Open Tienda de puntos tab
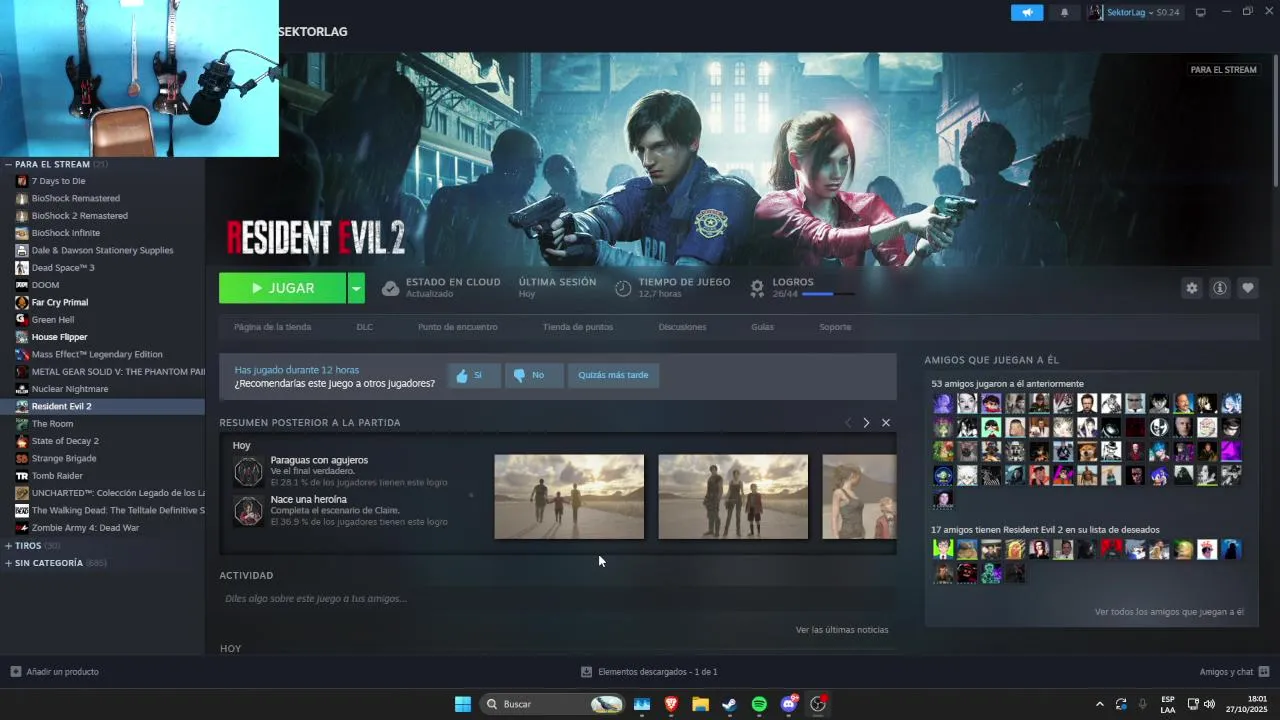 578,327
